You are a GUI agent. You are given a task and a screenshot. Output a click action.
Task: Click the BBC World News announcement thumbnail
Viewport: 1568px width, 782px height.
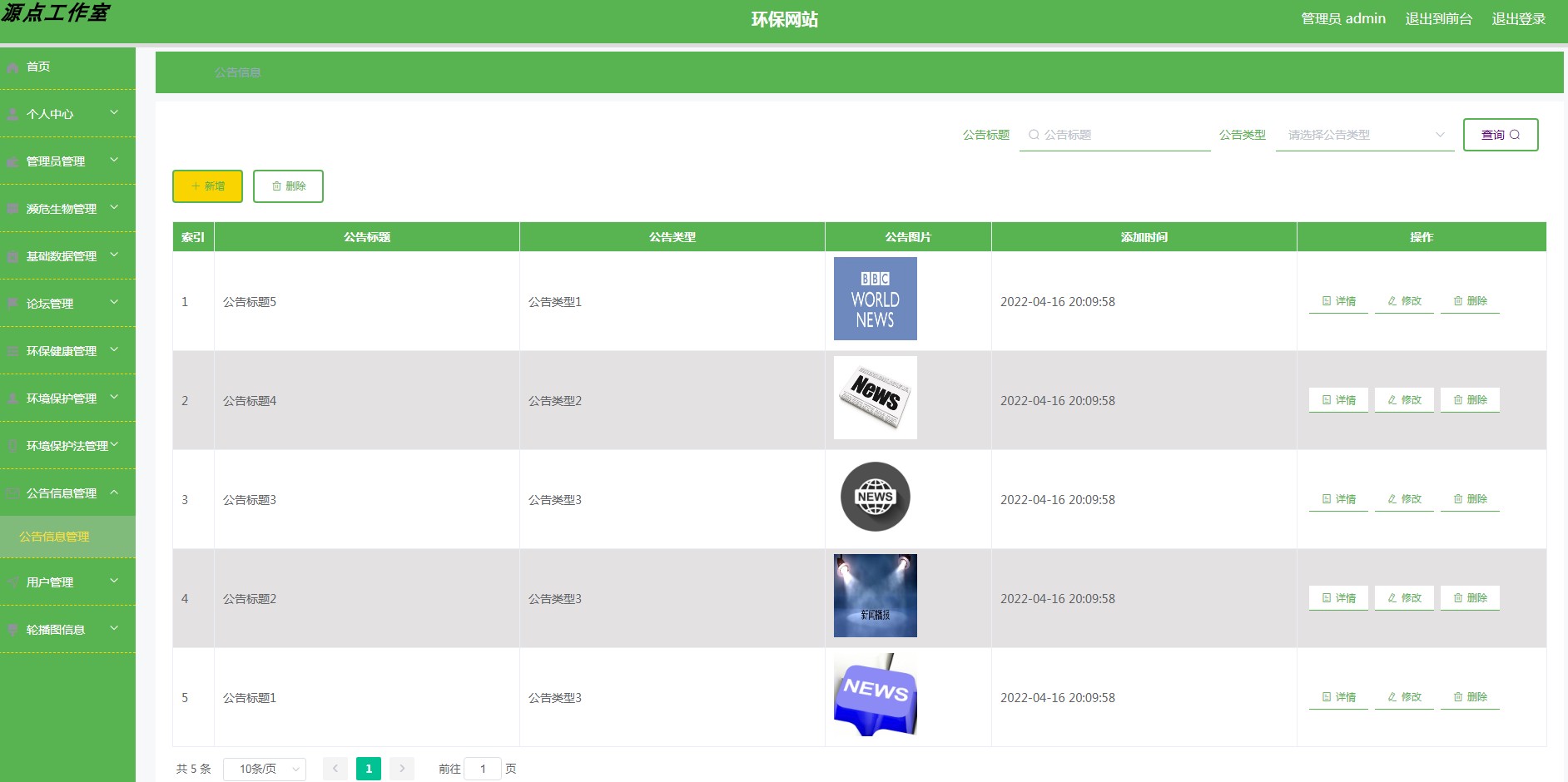pos(875,299)
